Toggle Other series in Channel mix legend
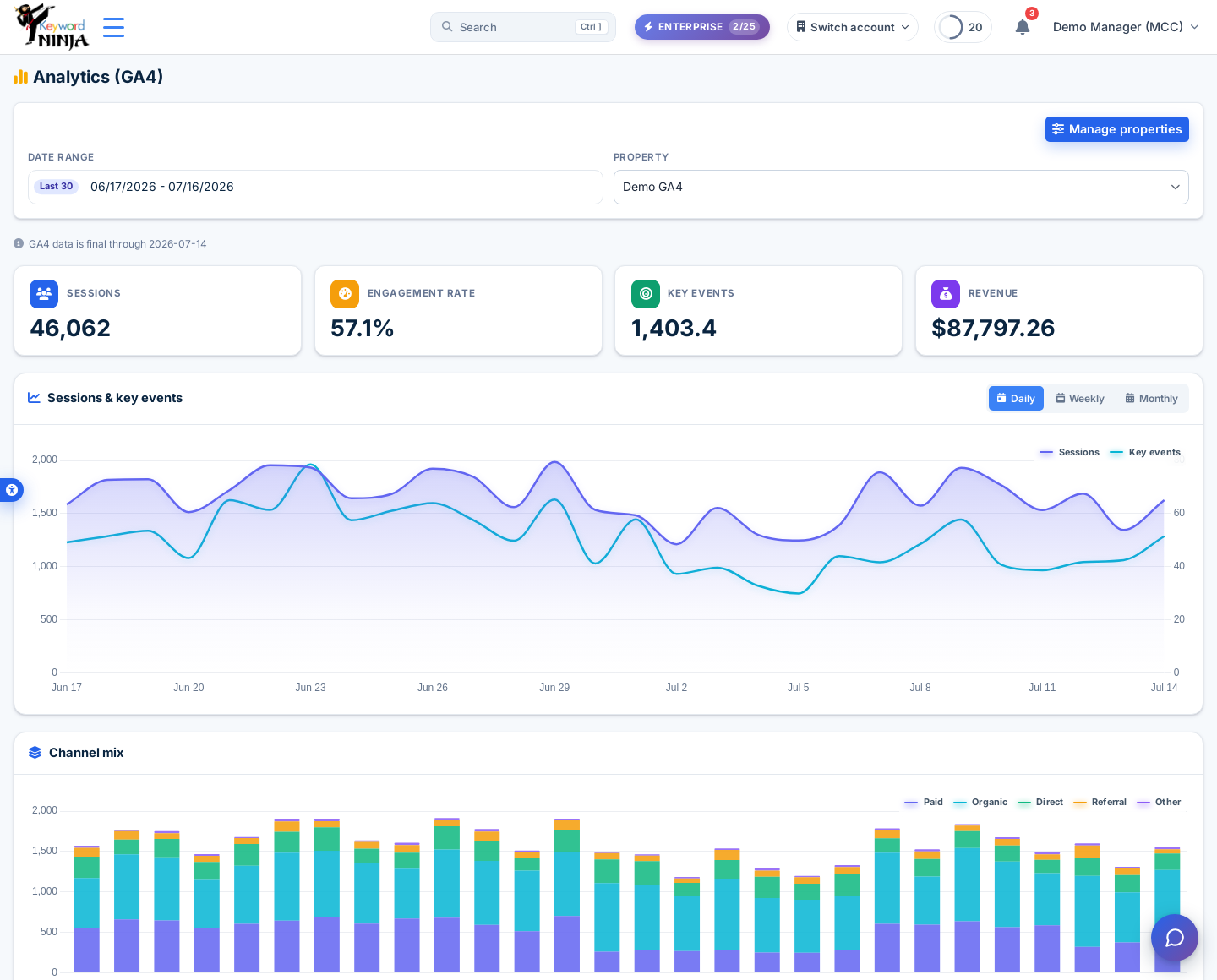The height and width of the screenshot is (980, 1217). coord(1159,802)
